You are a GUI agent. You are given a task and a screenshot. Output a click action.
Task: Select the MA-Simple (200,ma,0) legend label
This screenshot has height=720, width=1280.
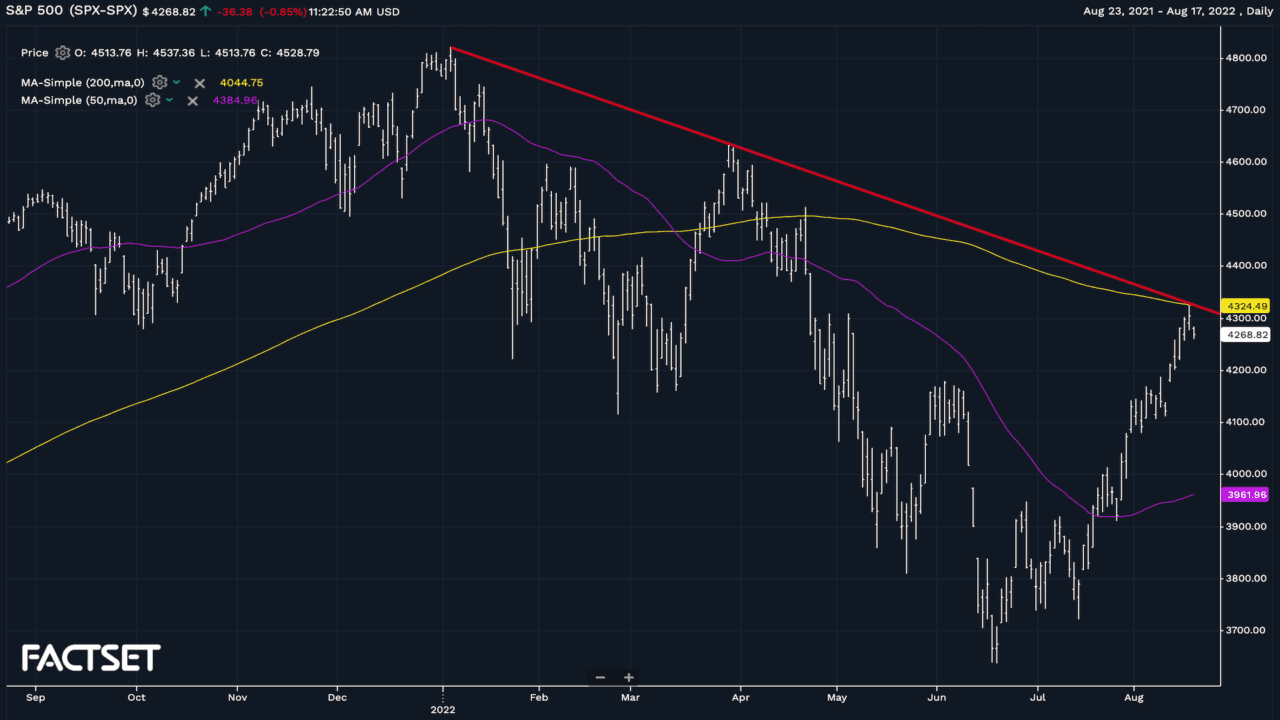tap(81, 82)
